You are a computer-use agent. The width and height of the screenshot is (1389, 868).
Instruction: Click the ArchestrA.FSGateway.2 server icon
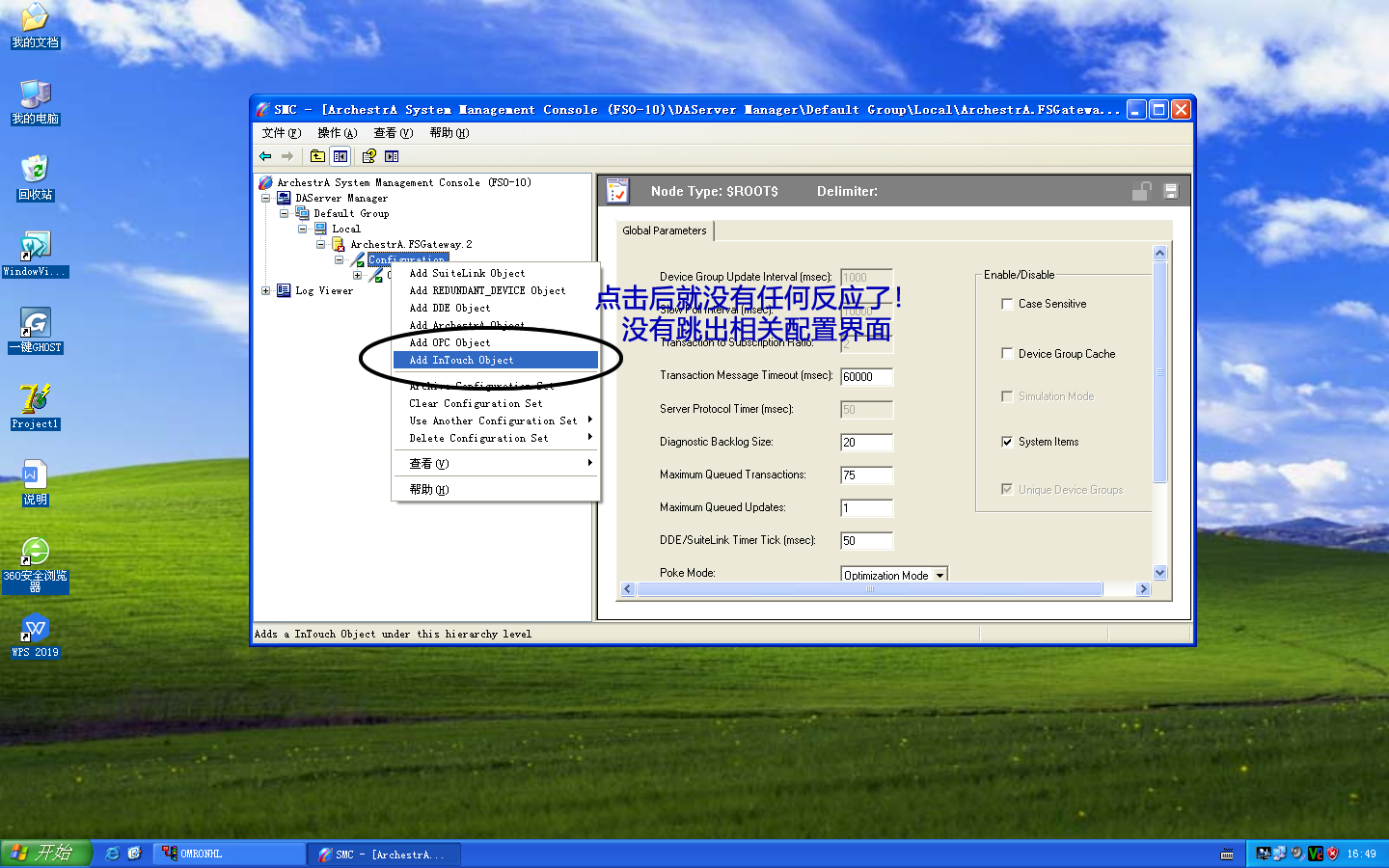[x=339, y=244]
